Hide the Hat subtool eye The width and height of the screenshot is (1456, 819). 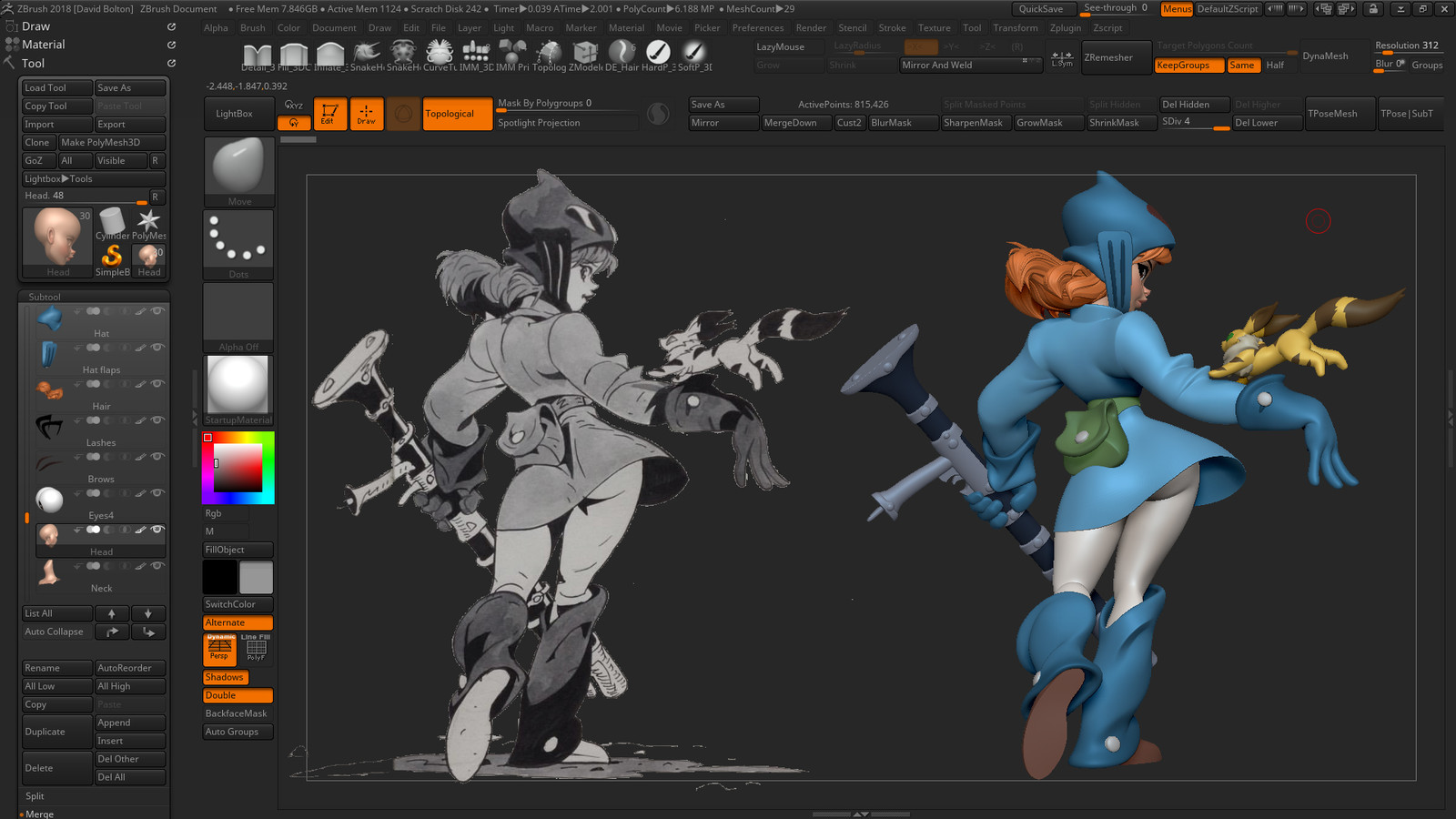[157, 311]
